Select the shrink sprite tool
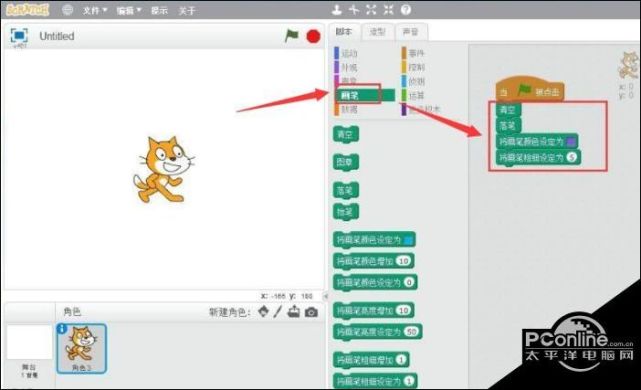The image size is (641, 390). pyautogui.click(x=388, y=9)
